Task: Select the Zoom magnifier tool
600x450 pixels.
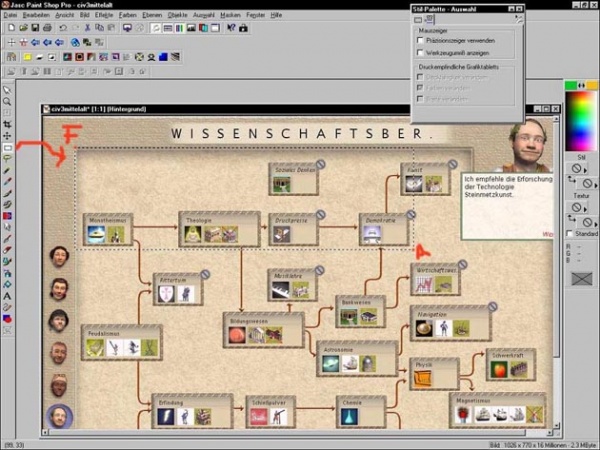Action: tap(7, 101)
